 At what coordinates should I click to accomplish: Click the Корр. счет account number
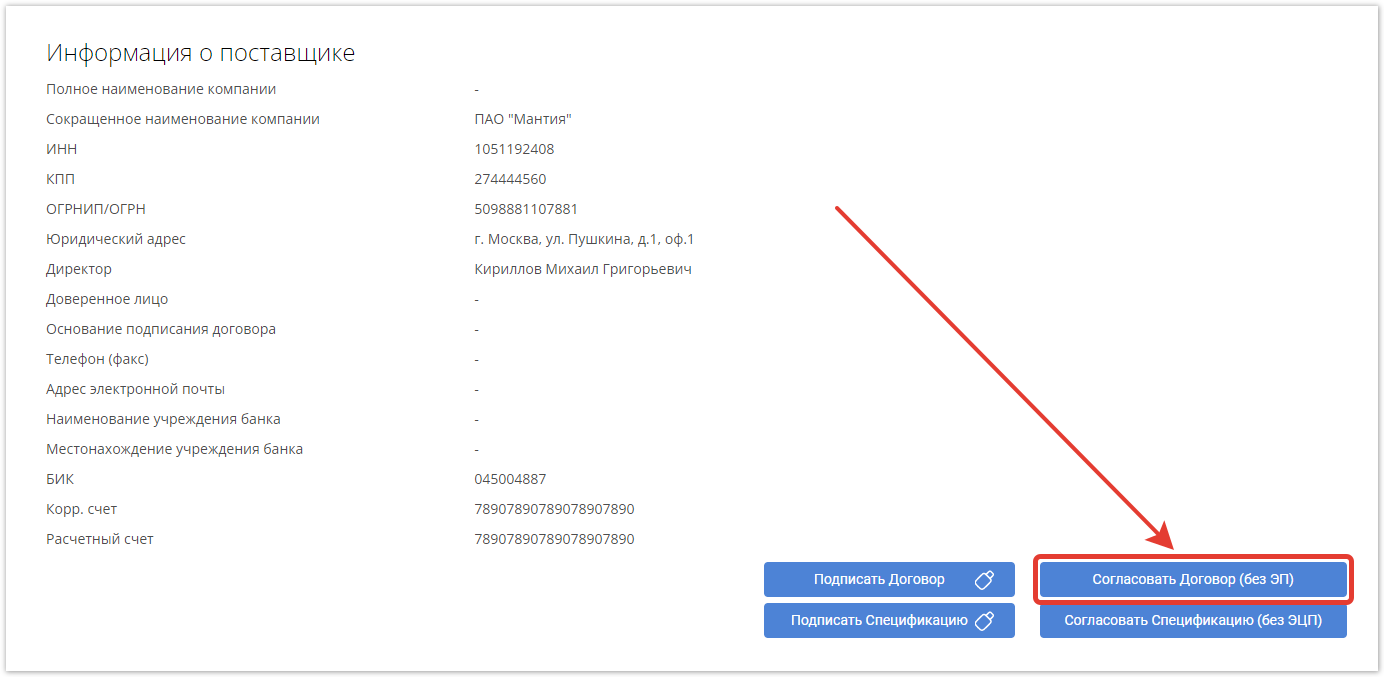[554, 509]
